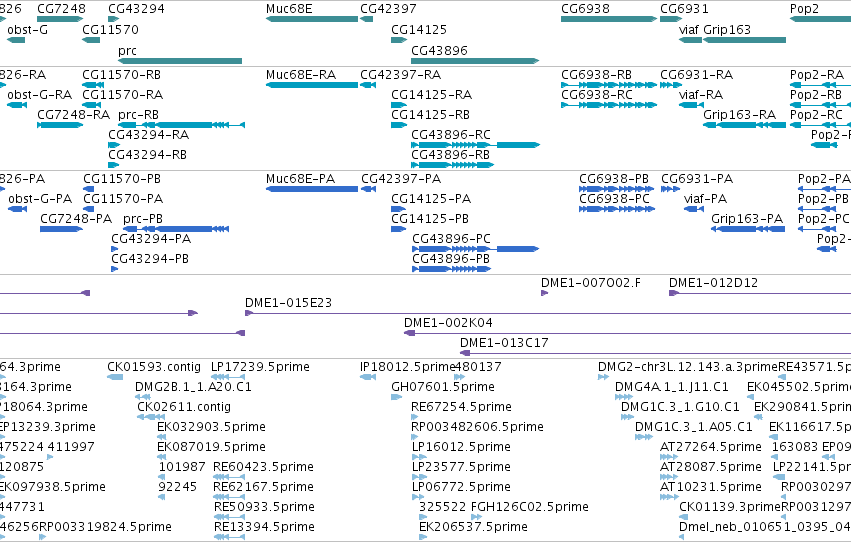The width and height of the screenshot is (851, 542).
Task: Select the CG43896-PC protein label
Action: pos(452,239)
